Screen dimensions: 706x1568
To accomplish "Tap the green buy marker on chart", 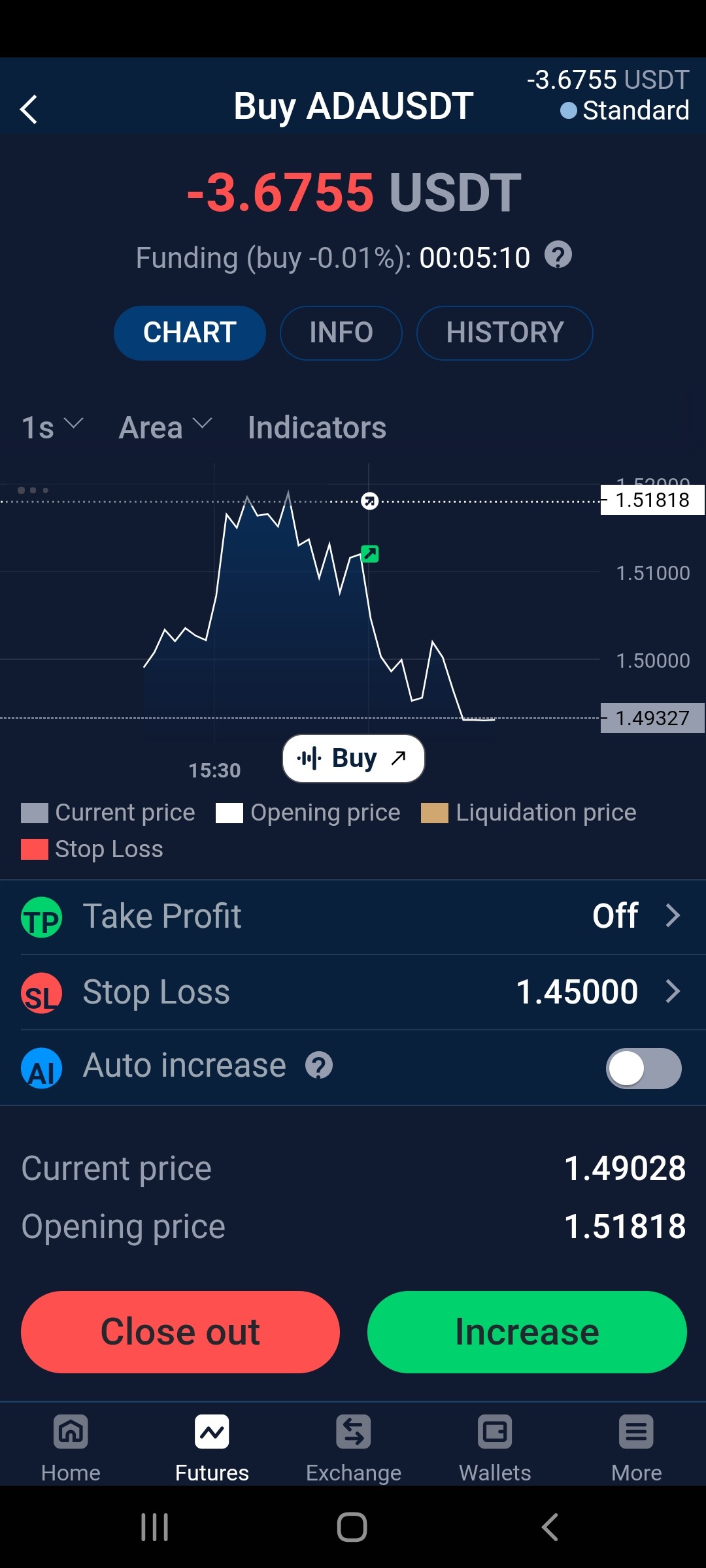I will [x=370, y=554].
